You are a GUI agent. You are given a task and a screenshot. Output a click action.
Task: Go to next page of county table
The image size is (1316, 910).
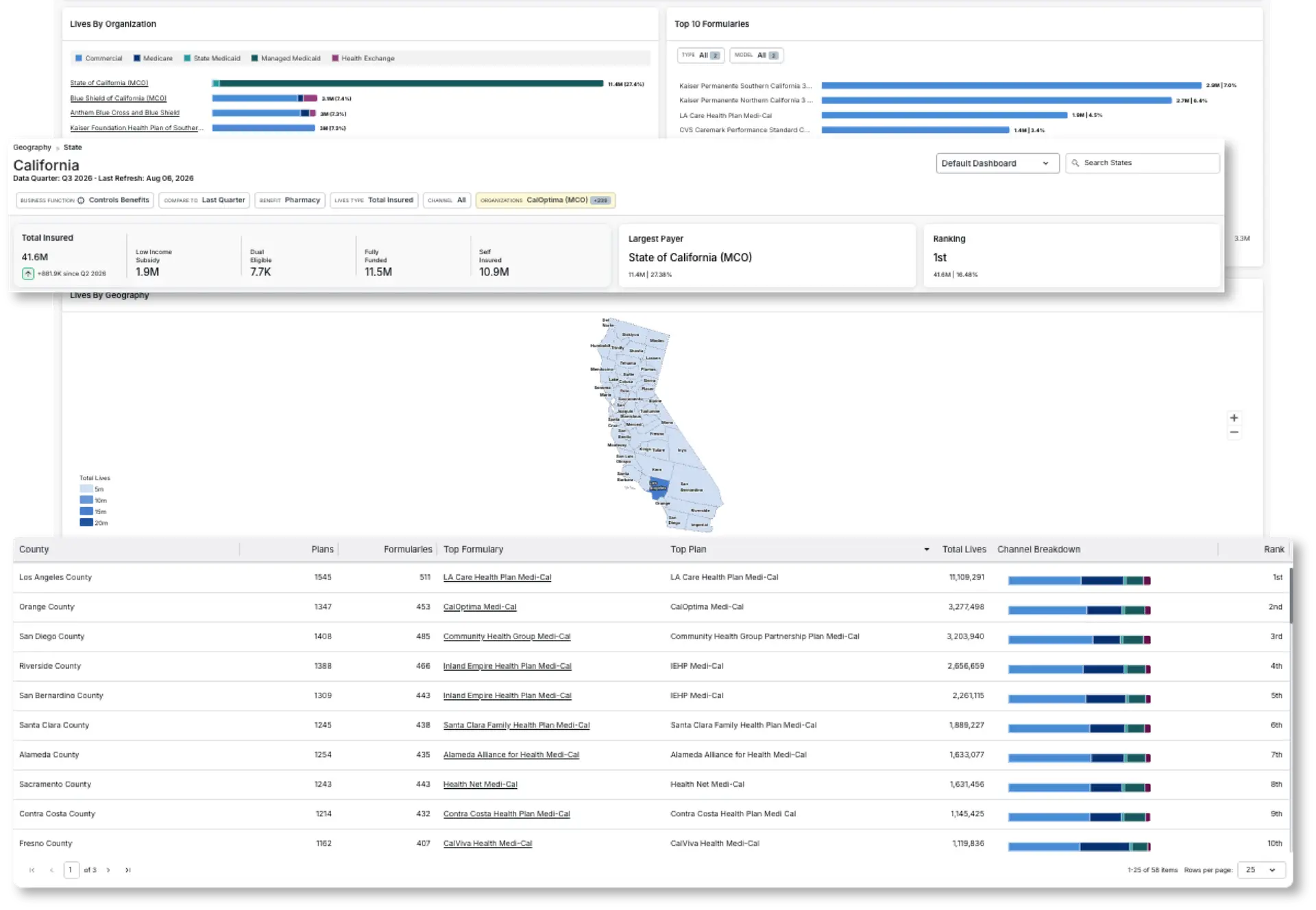point(108,870)
